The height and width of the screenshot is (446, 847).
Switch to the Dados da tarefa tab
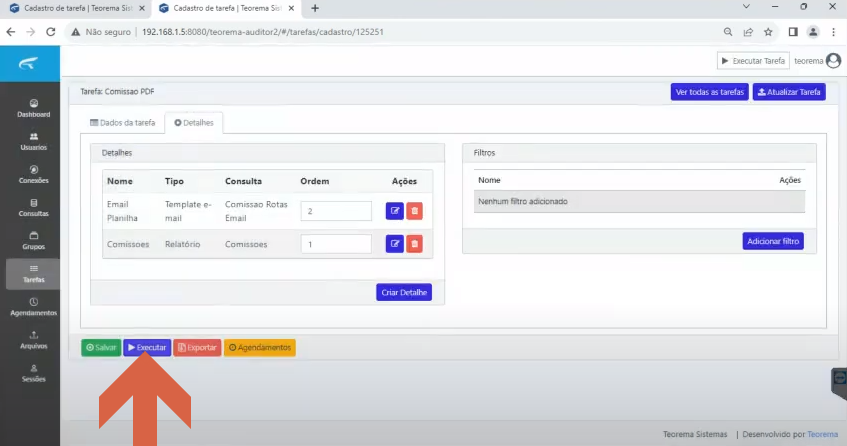pos(123,123)
